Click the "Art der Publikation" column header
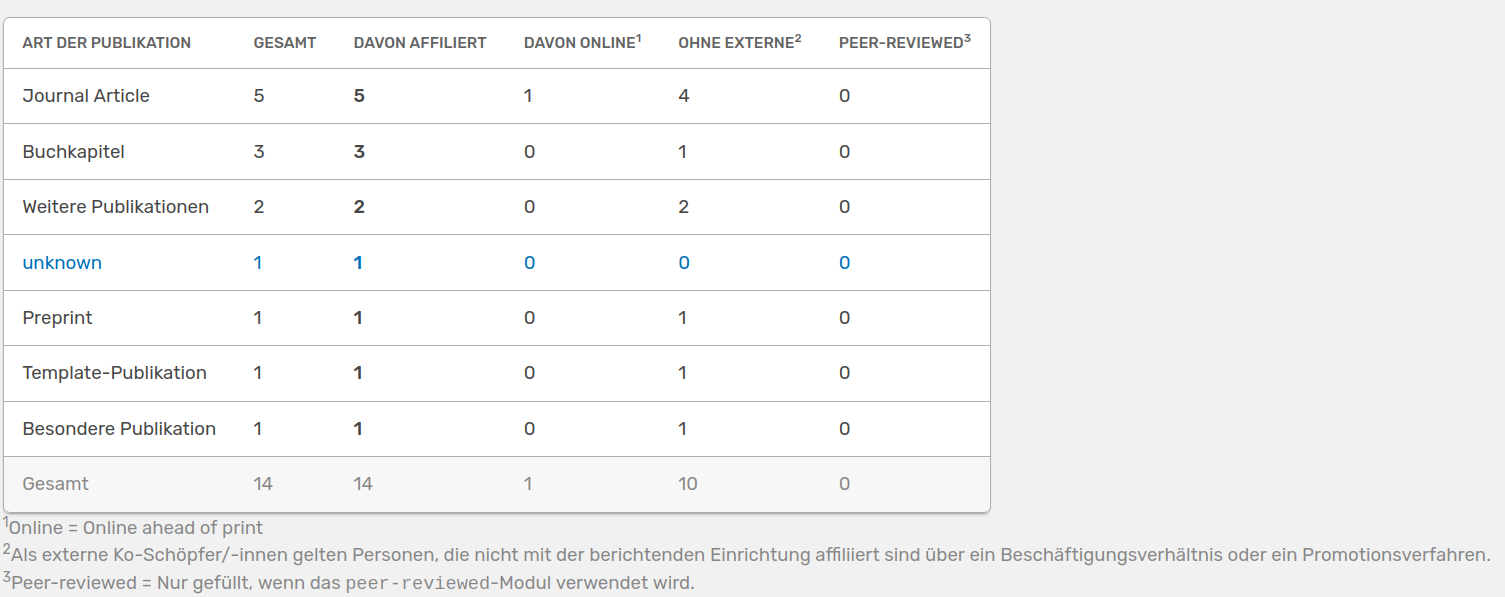 click(x=107, y=43)
